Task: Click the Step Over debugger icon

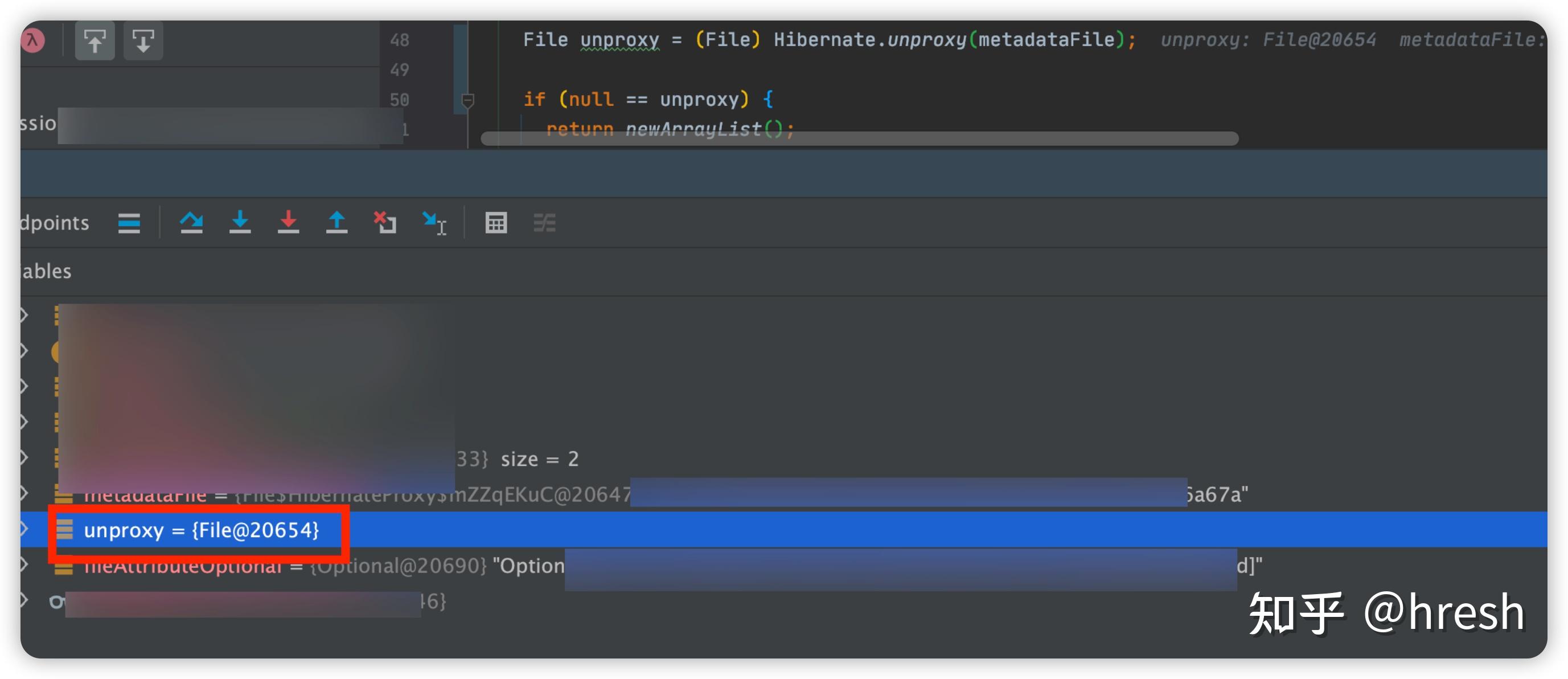Action: 191,222
